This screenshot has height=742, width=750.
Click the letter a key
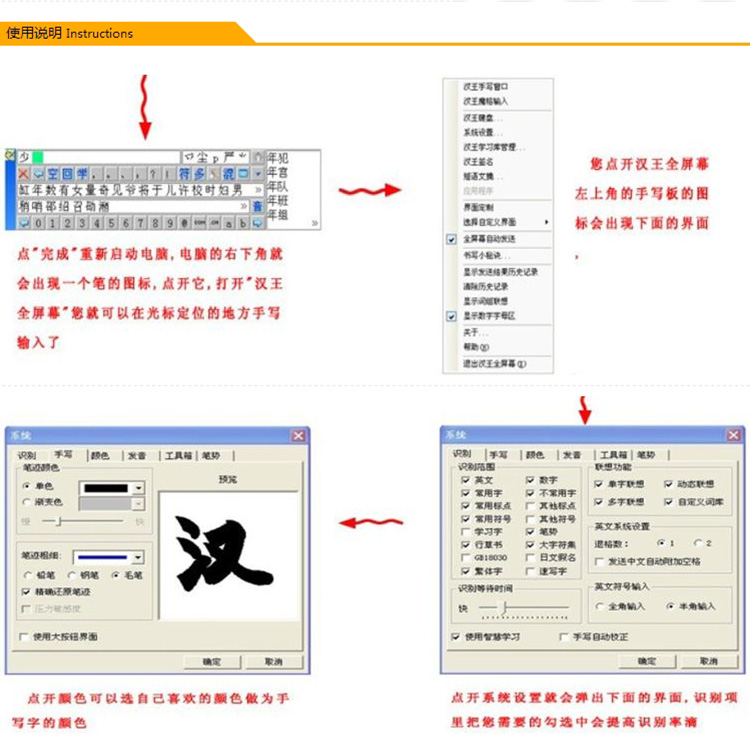[229, 223]
